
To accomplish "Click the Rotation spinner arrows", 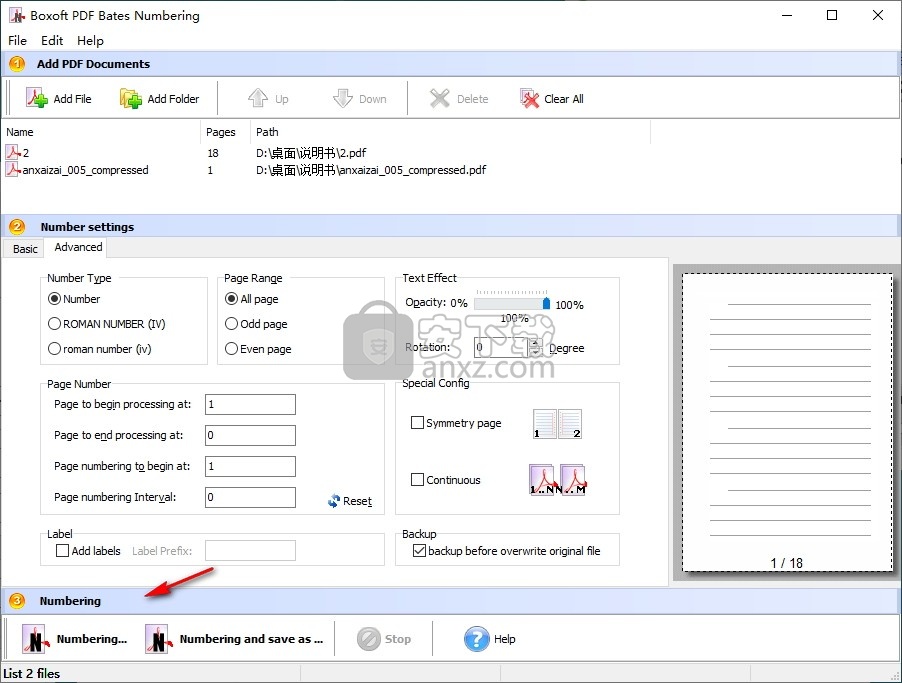I will [x=535, y=347].
